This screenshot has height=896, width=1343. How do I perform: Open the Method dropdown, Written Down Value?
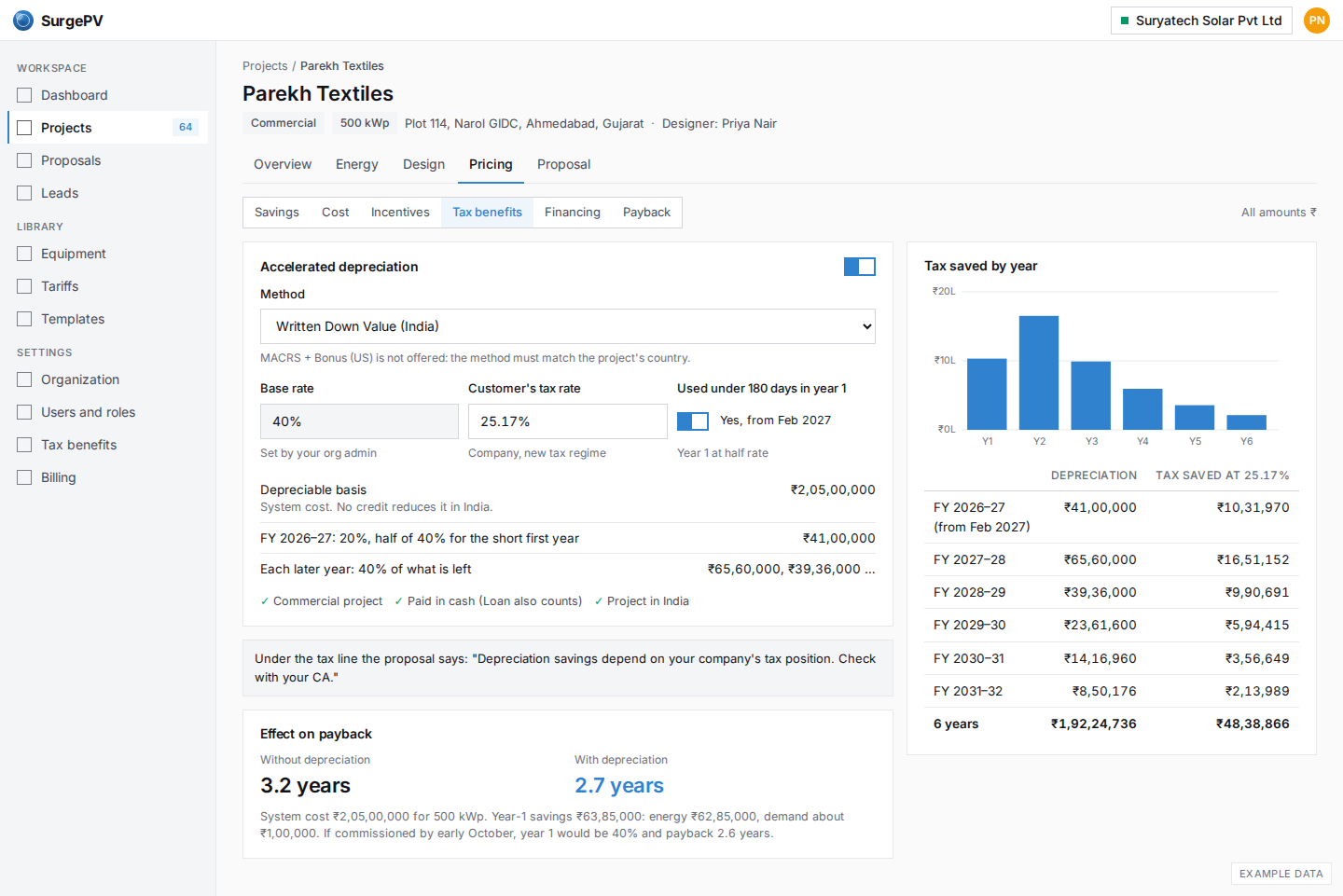[568, 326]
